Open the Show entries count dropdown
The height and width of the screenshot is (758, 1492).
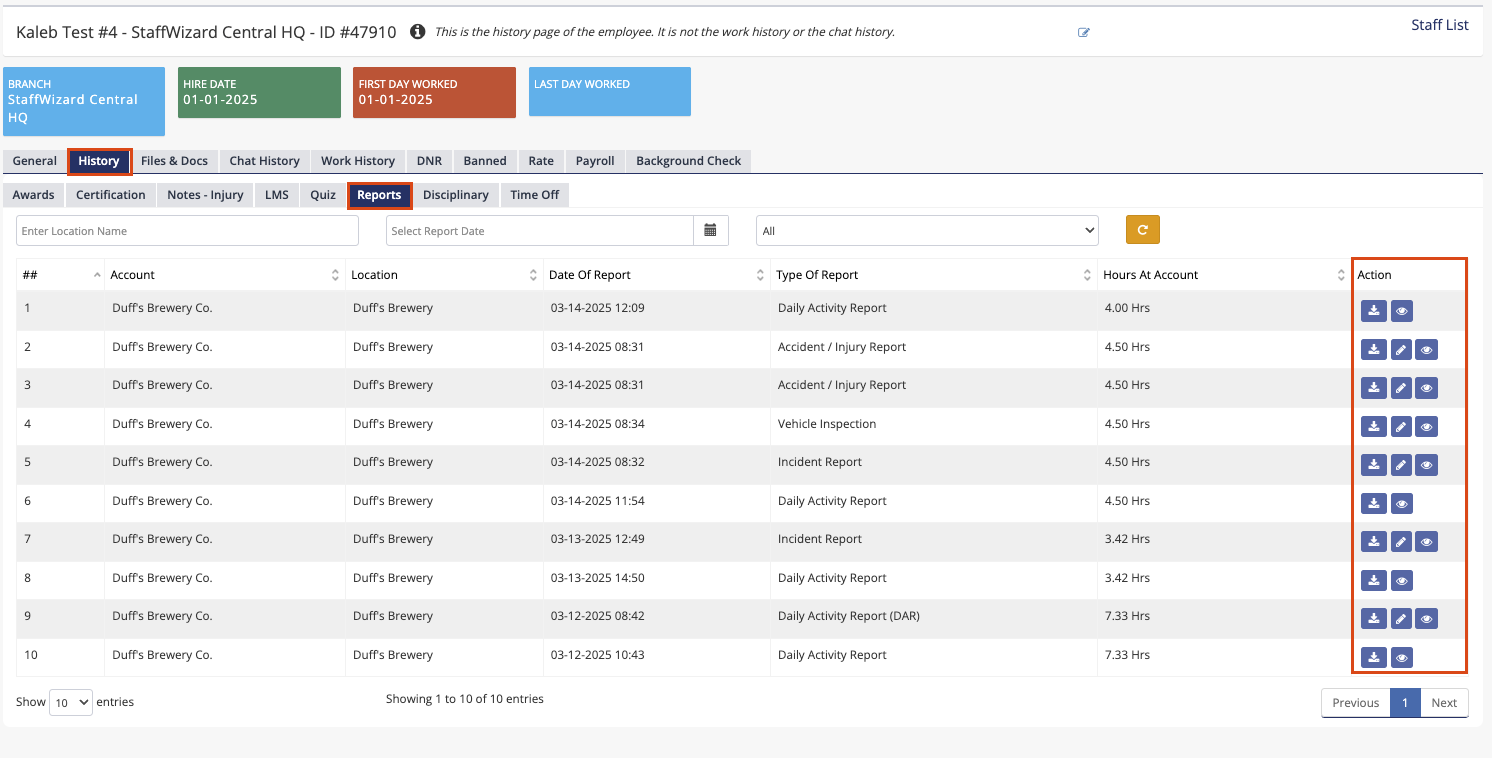click(x=70, y=702)
